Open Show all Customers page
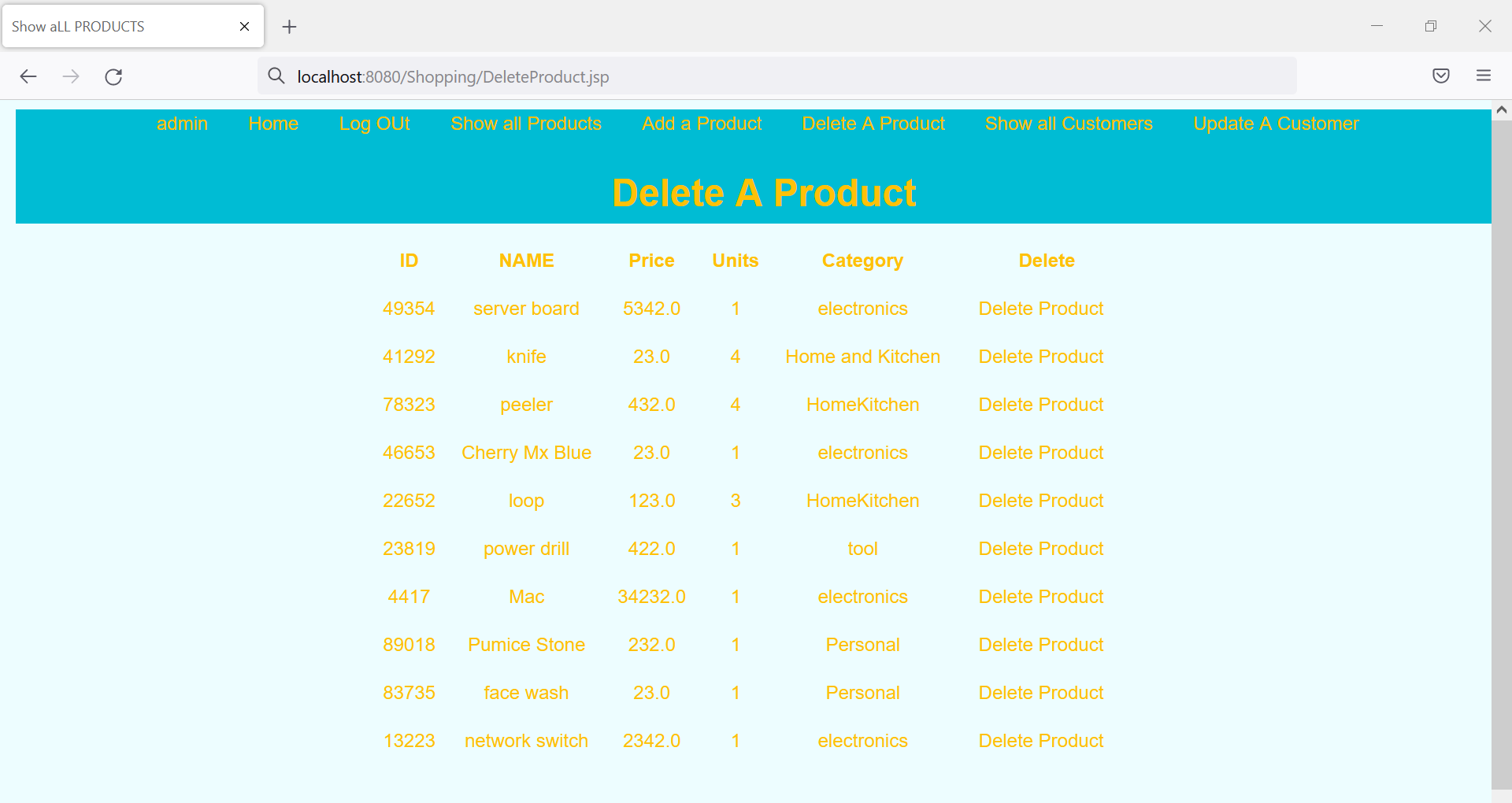Image resolution: width=1512 pixels, height=803 pixels. click(x=1069, y=124)
